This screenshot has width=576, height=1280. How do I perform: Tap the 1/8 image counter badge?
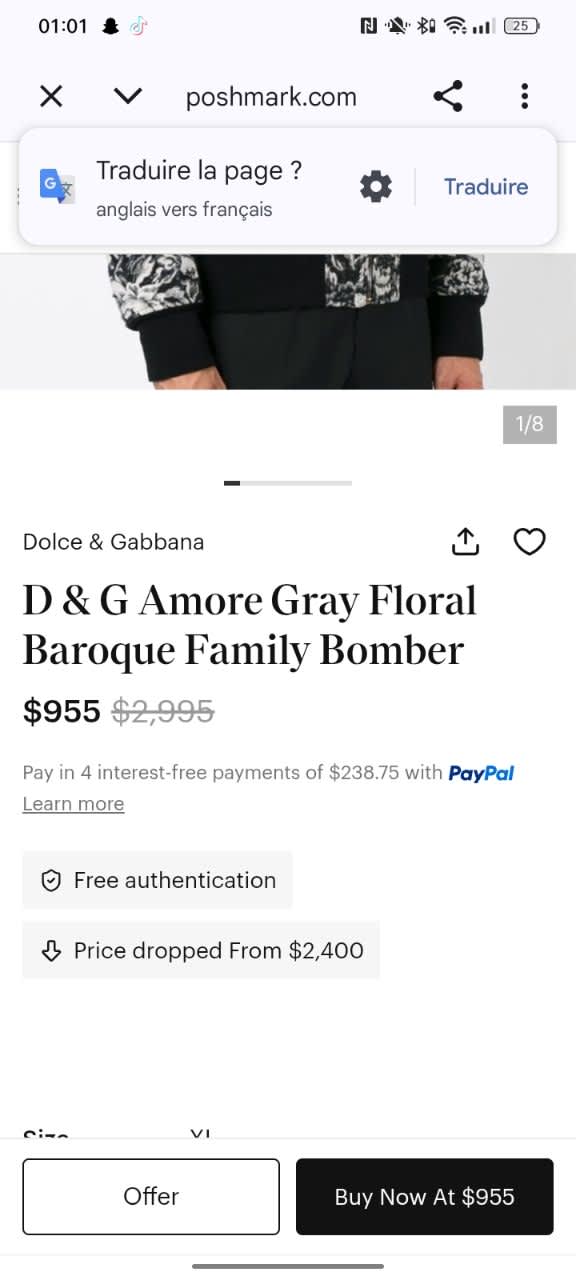point(529,424)
